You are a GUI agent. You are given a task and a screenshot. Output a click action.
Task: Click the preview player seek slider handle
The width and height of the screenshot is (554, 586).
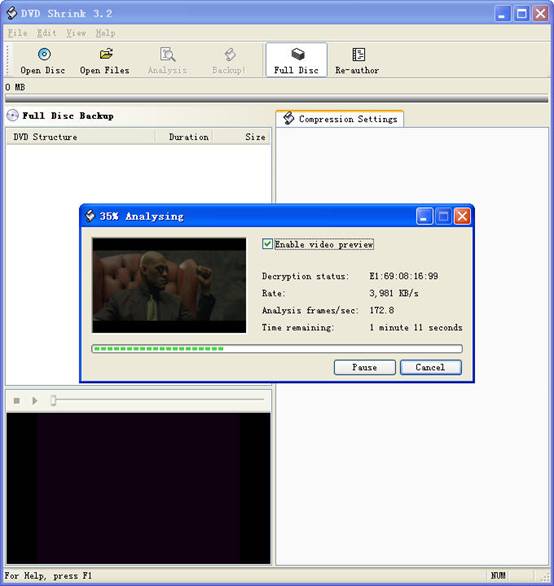53,400
